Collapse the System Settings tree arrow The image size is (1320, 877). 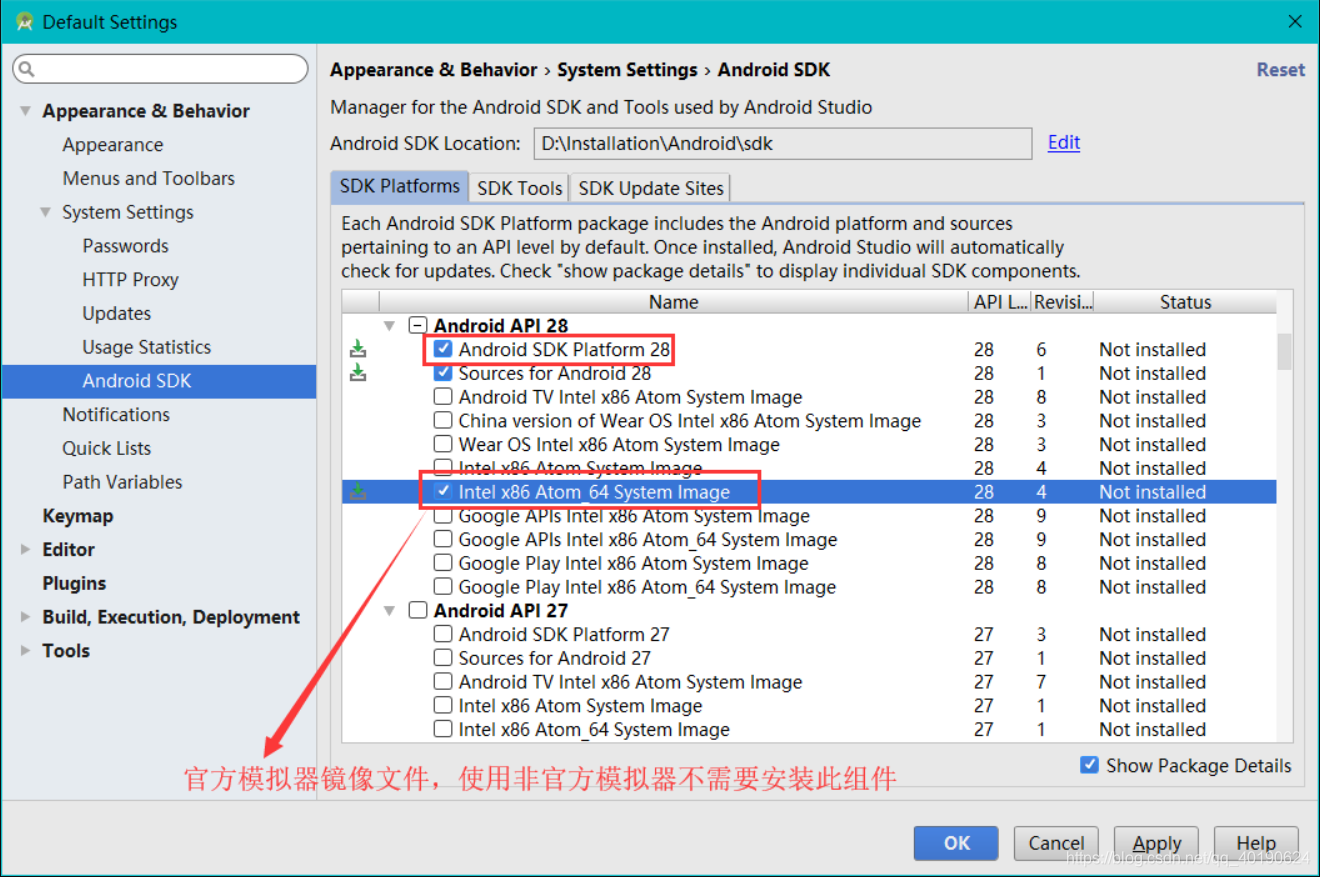tap(45, 212)
